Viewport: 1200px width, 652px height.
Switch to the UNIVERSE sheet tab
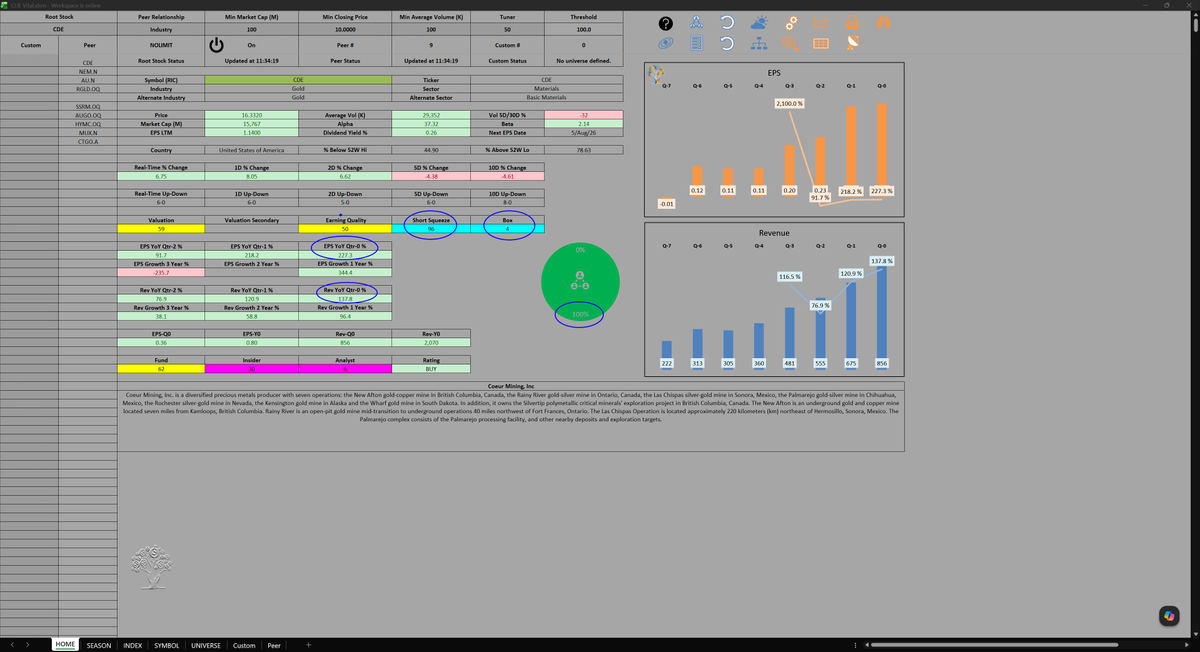[206, 645]
